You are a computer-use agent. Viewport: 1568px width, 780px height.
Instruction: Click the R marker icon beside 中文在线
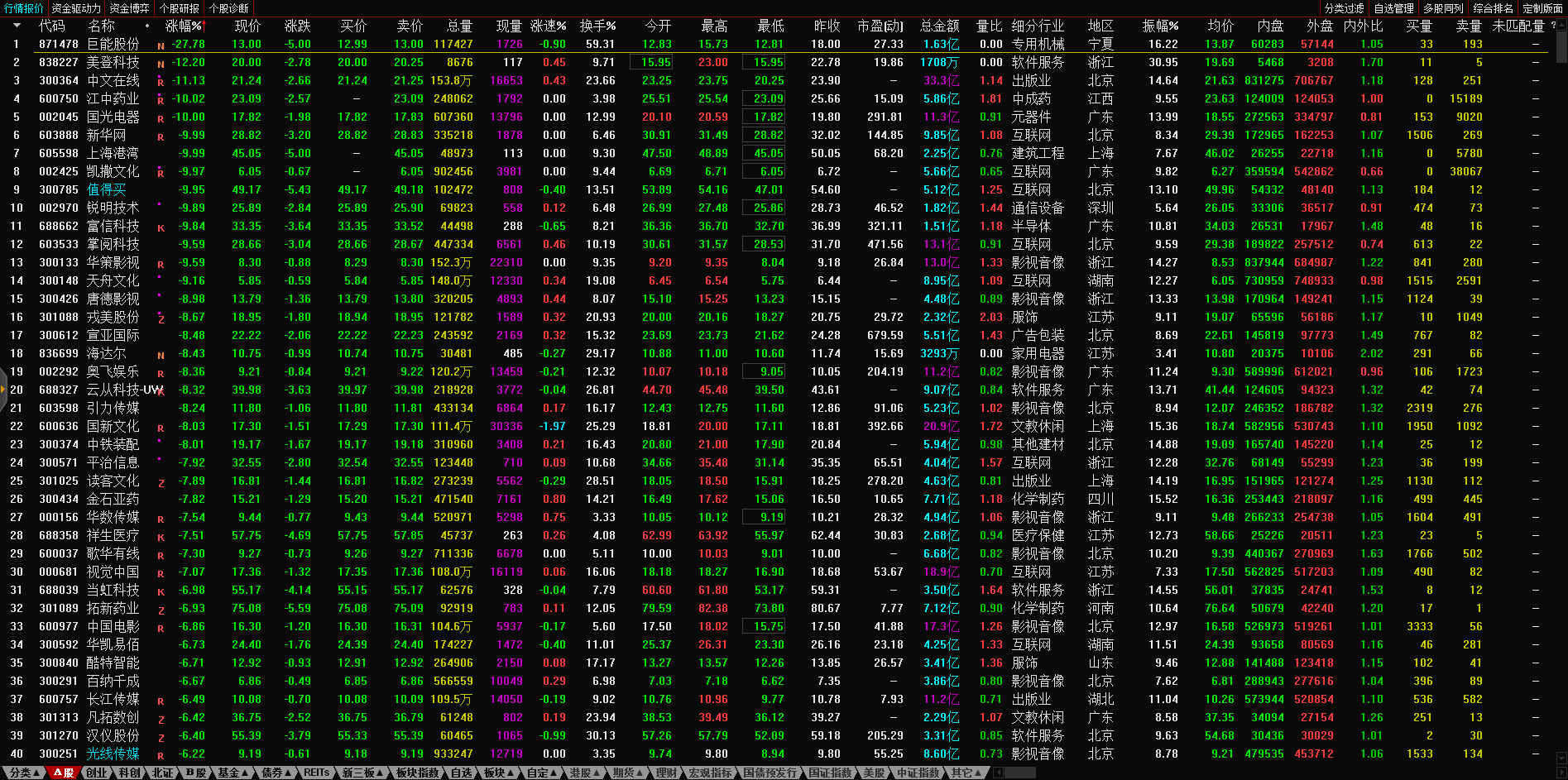[161, 82]
